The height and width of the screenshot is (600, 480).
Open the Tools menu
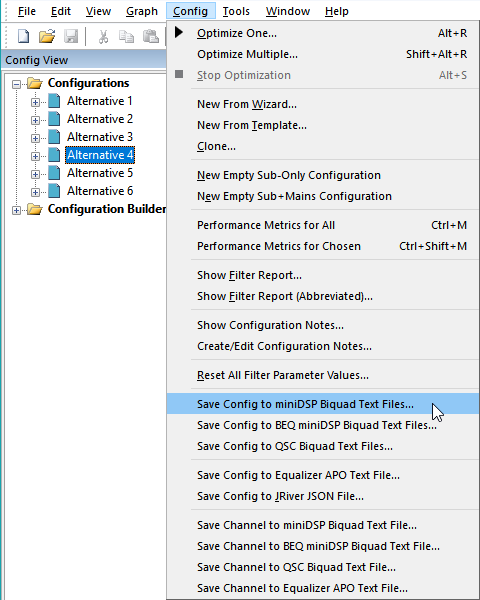(236, 11)
